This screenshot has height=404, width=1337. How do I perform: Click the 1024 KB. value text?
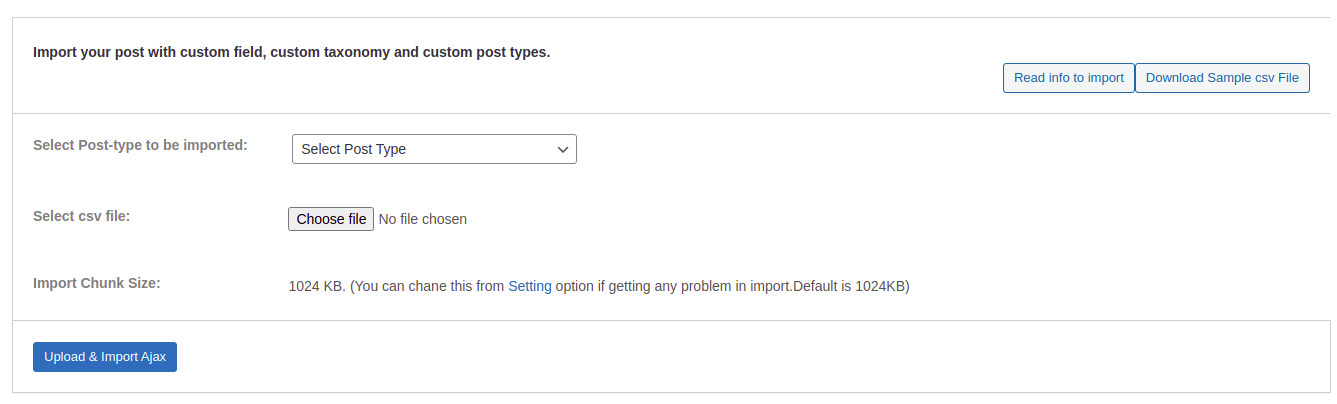317,286
